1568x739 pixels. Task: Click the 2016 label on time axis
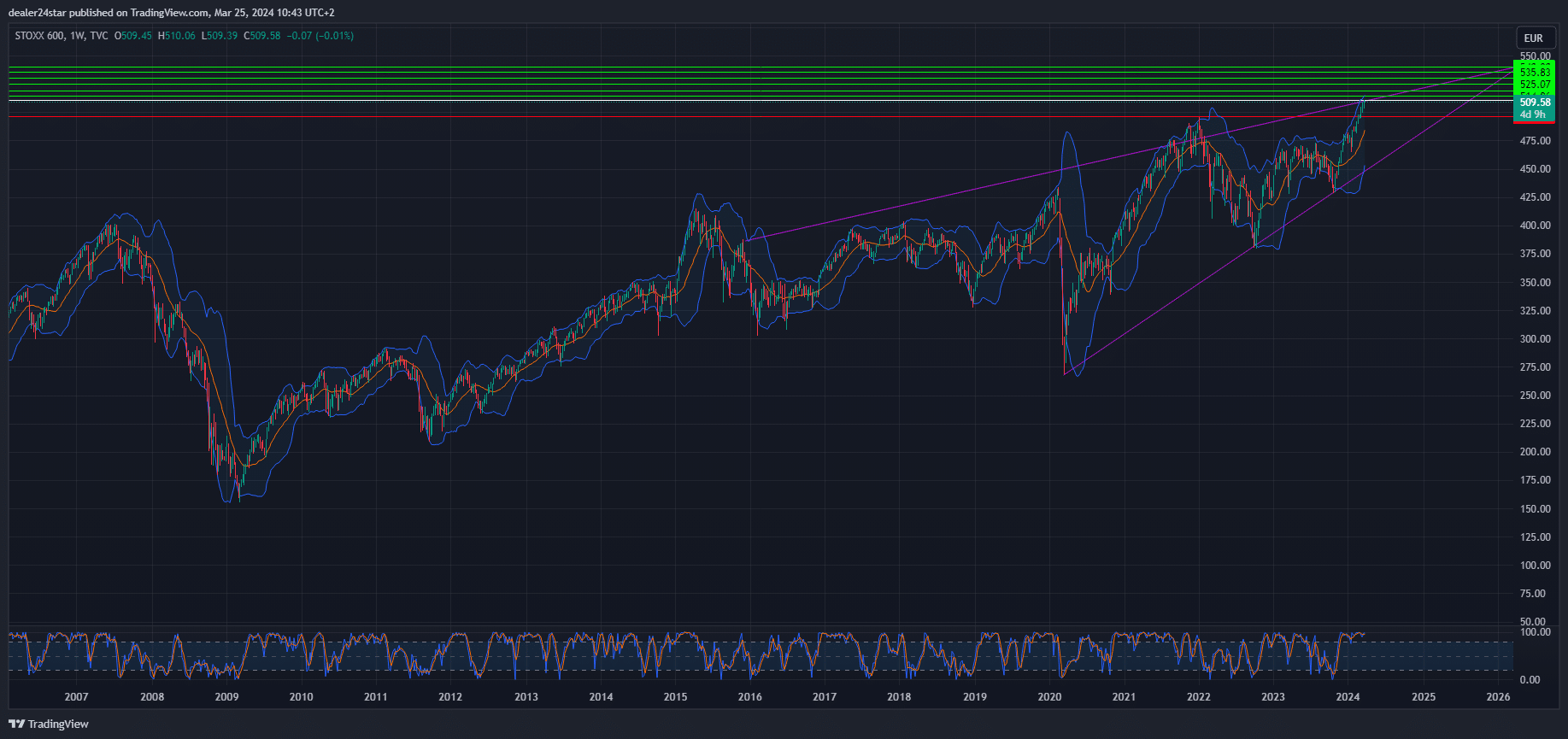pos(750,697)
